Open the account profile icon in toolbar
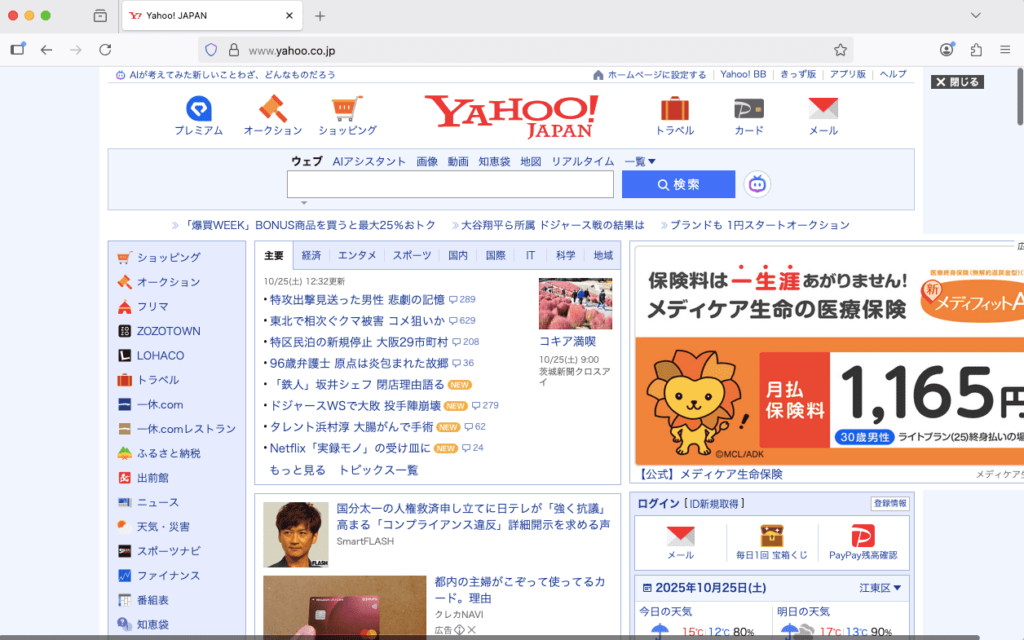The width and height of the screenshot is (1024, 640). [946, 50]
